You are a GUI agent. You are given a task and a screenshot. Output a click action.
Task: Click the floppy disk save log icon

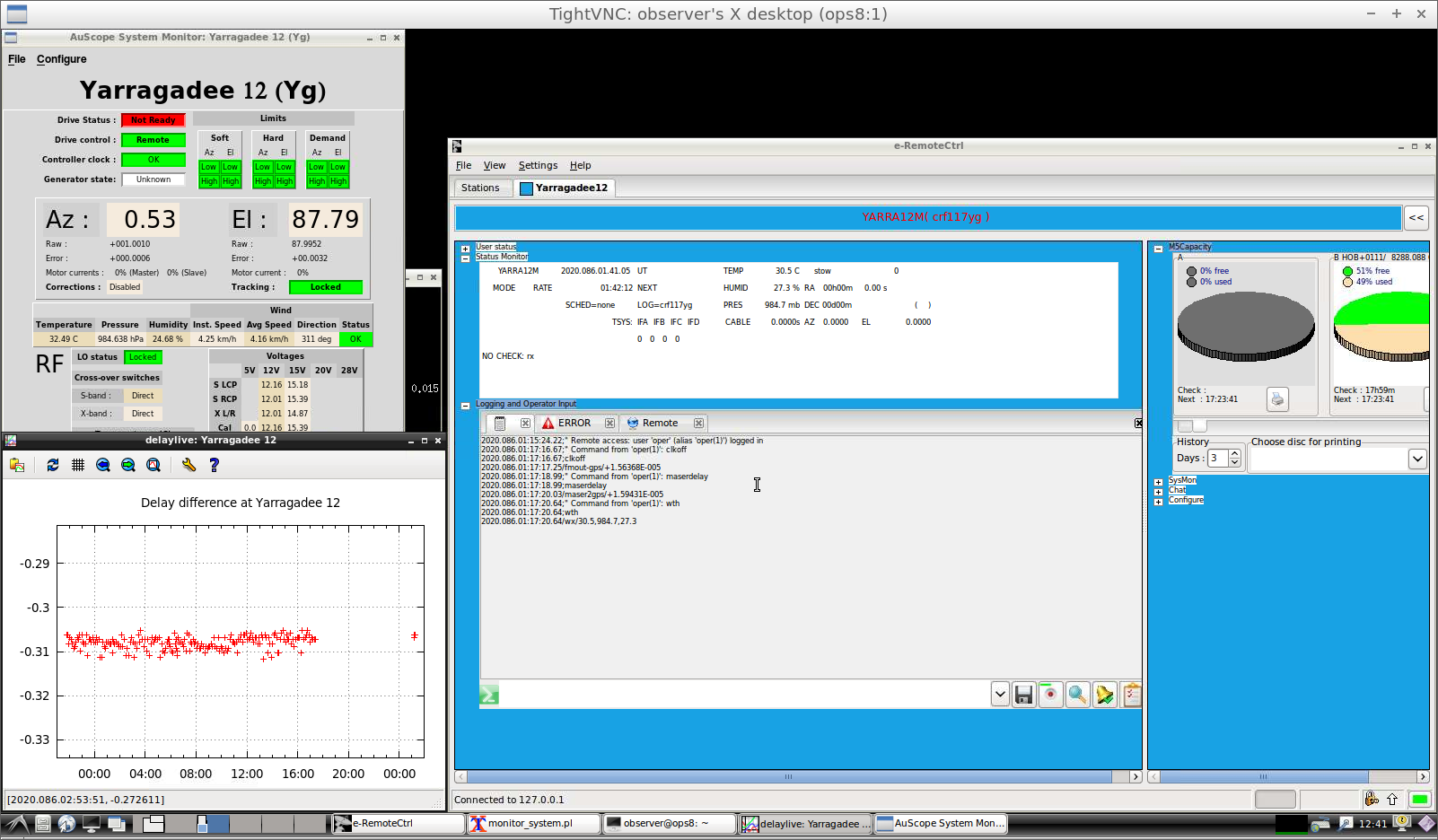(1024, 695)
